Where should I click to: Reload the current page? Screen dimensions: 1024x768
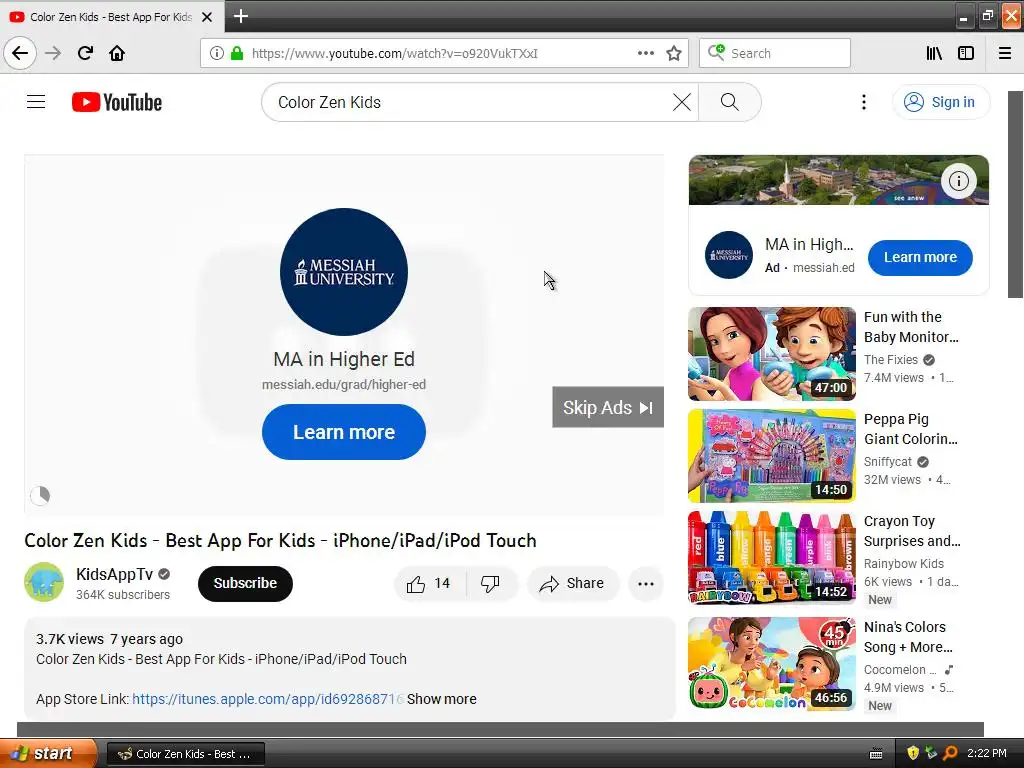click(85, 53)
